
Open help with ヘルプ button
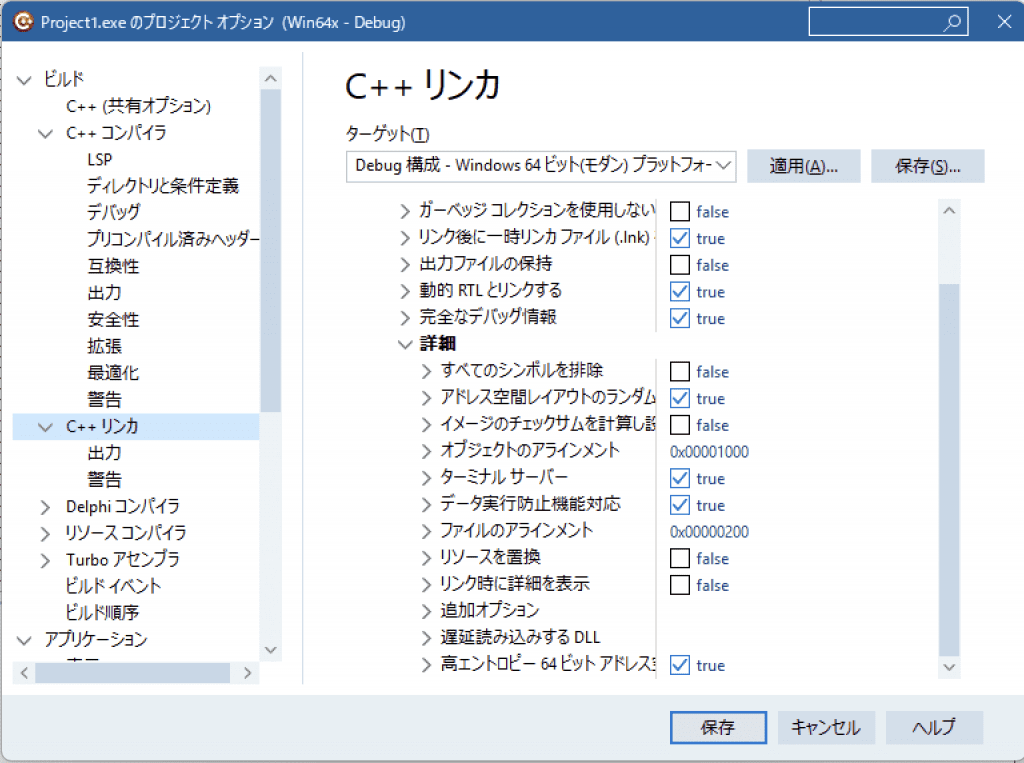(x=934, y=728)
